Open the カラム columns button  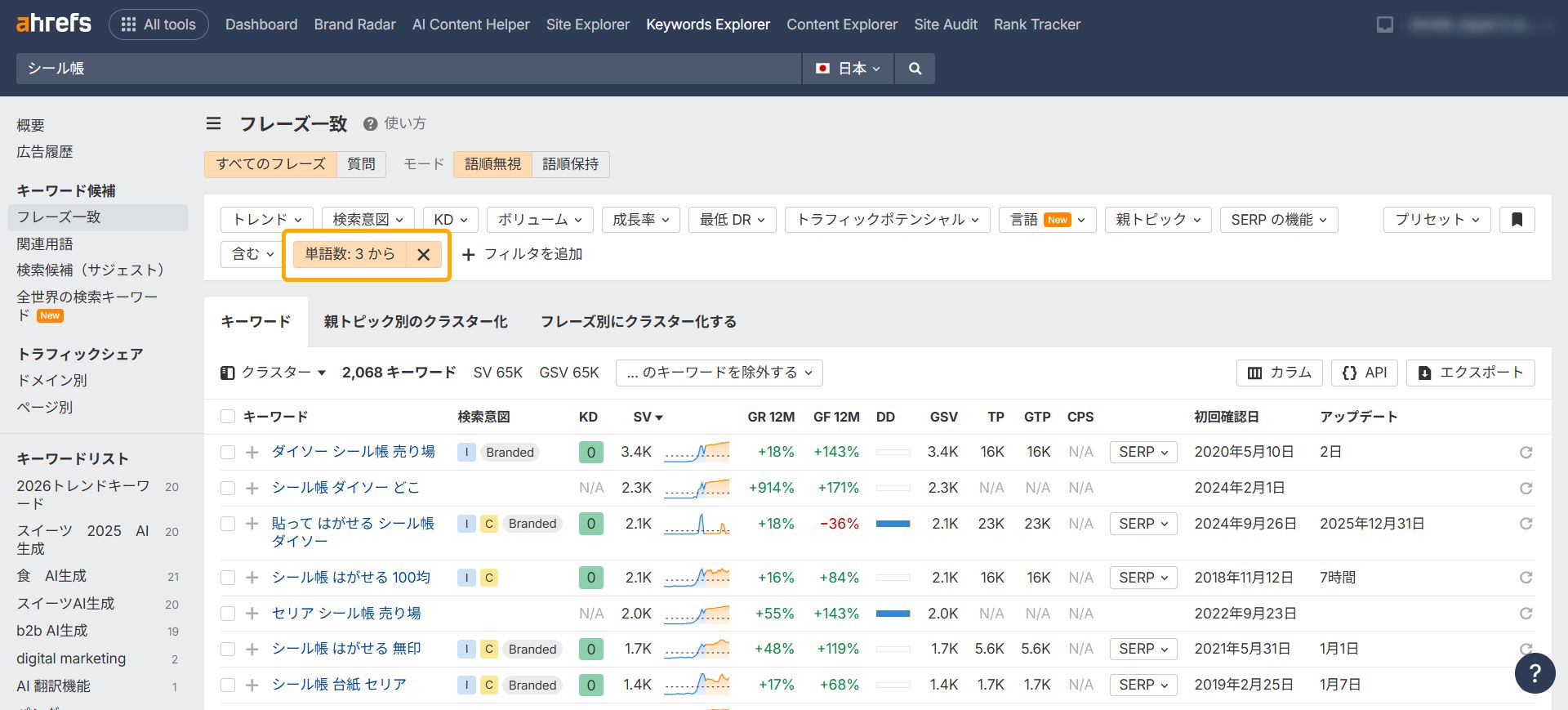pos(1280,373)
